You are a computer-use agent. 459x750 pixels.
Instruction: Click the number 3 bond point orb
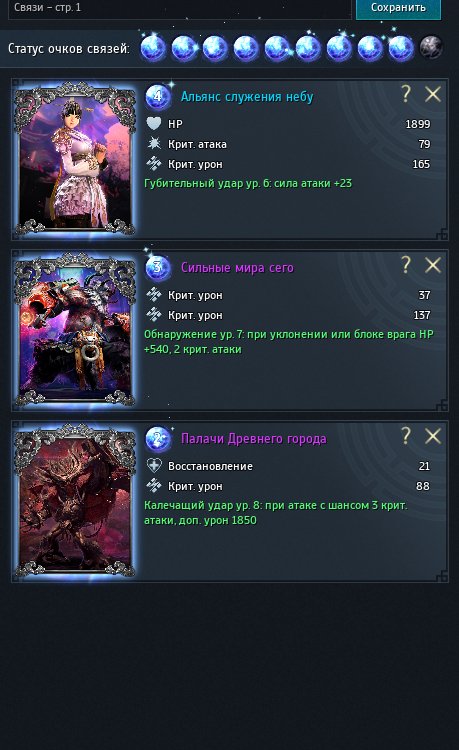pos(158,268)
